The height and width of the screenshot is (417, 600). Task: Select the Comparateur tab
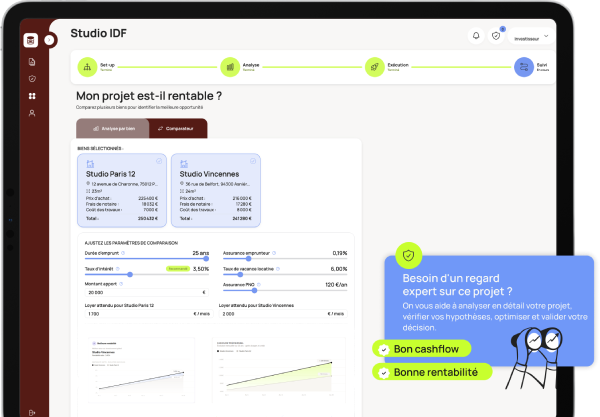[x=176, y=129]
